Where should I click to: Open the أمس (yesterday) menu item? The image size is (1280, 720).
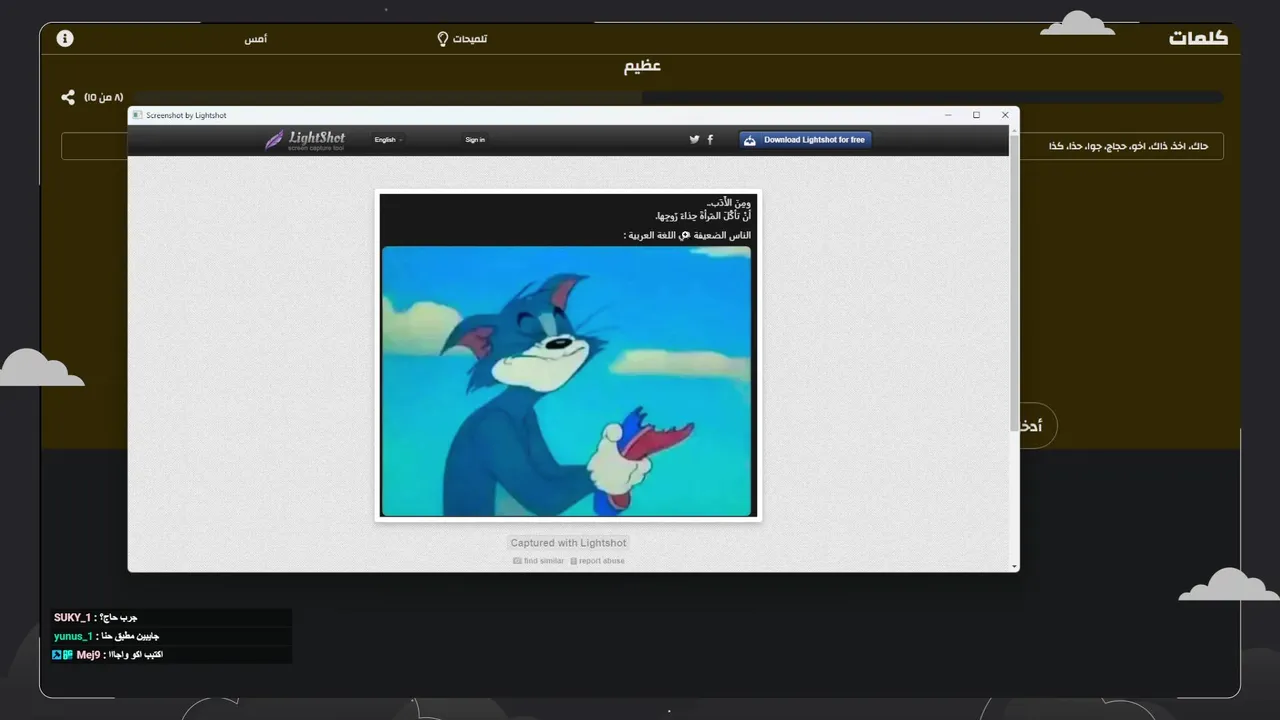pos(256,38)
